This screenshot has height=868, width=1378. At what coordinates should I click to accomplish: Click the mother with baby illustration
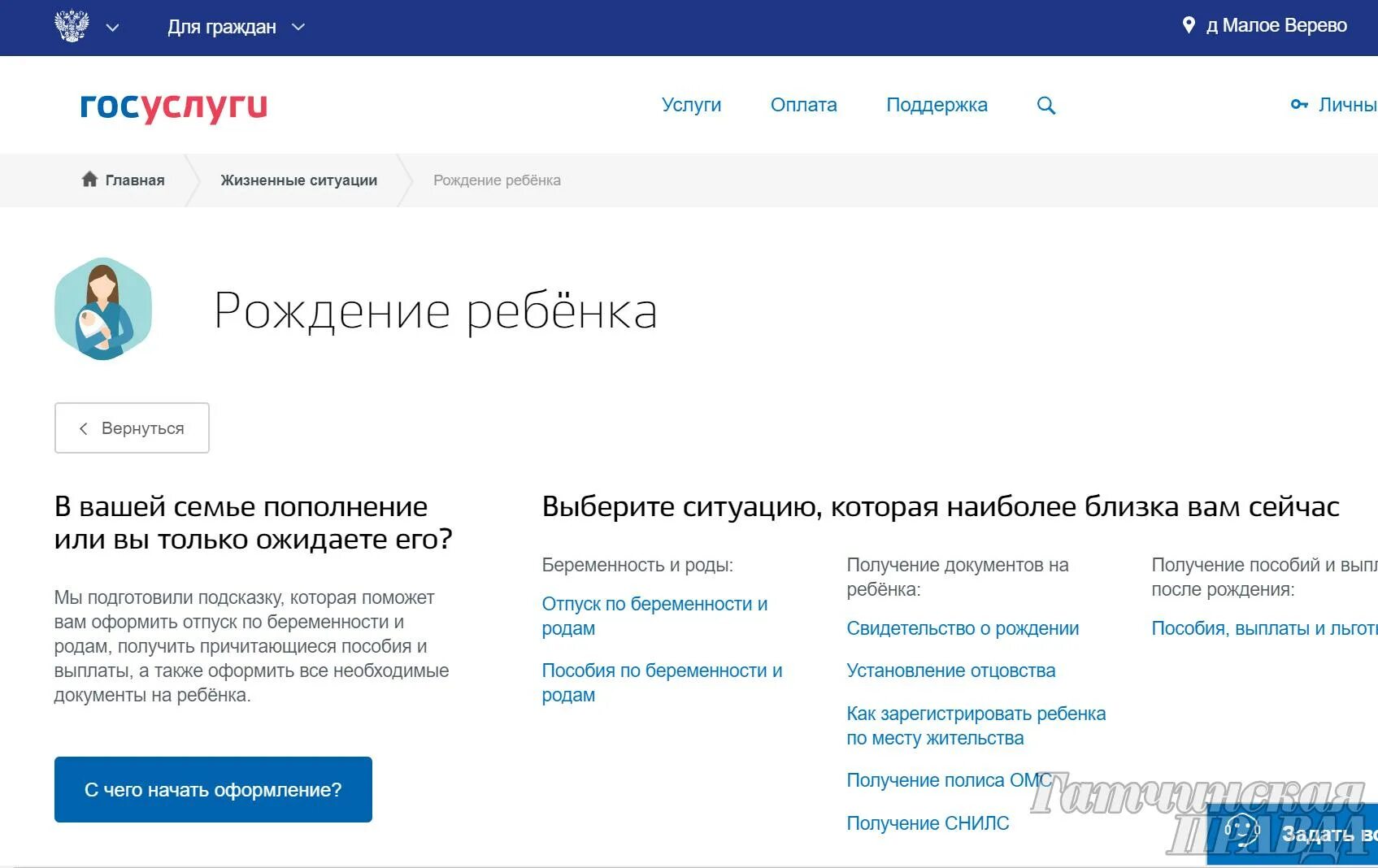103,309
